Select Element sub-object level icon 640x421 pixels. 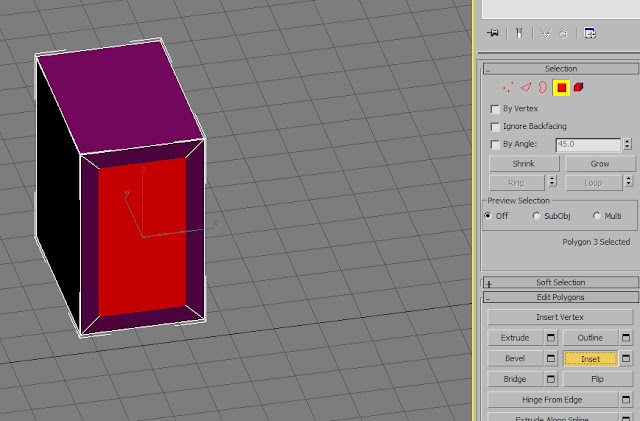(578, 87)
